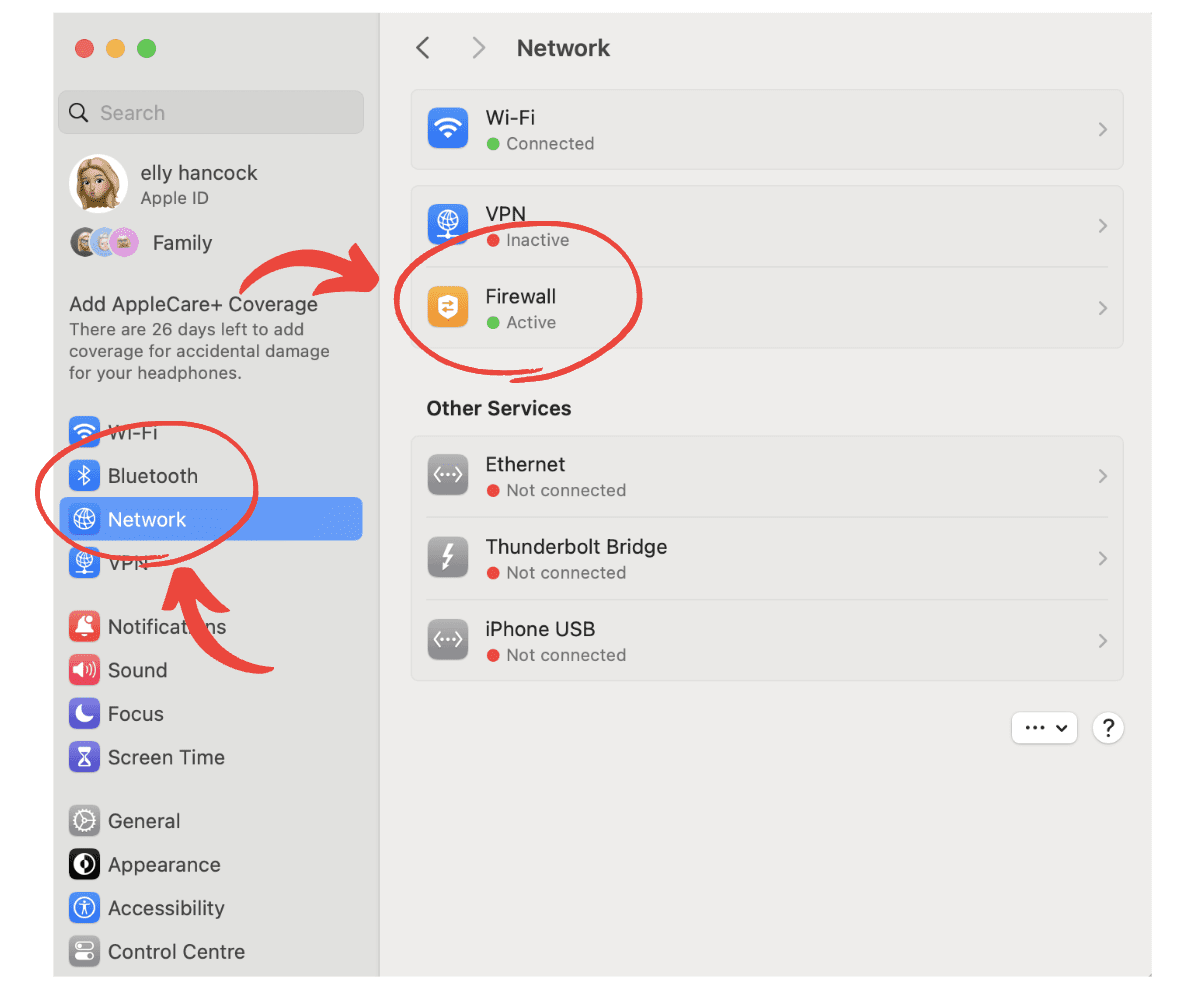1190x992 pixels.
Task: Expand the Ethernet row chevron
Action: coord(1103,476)
